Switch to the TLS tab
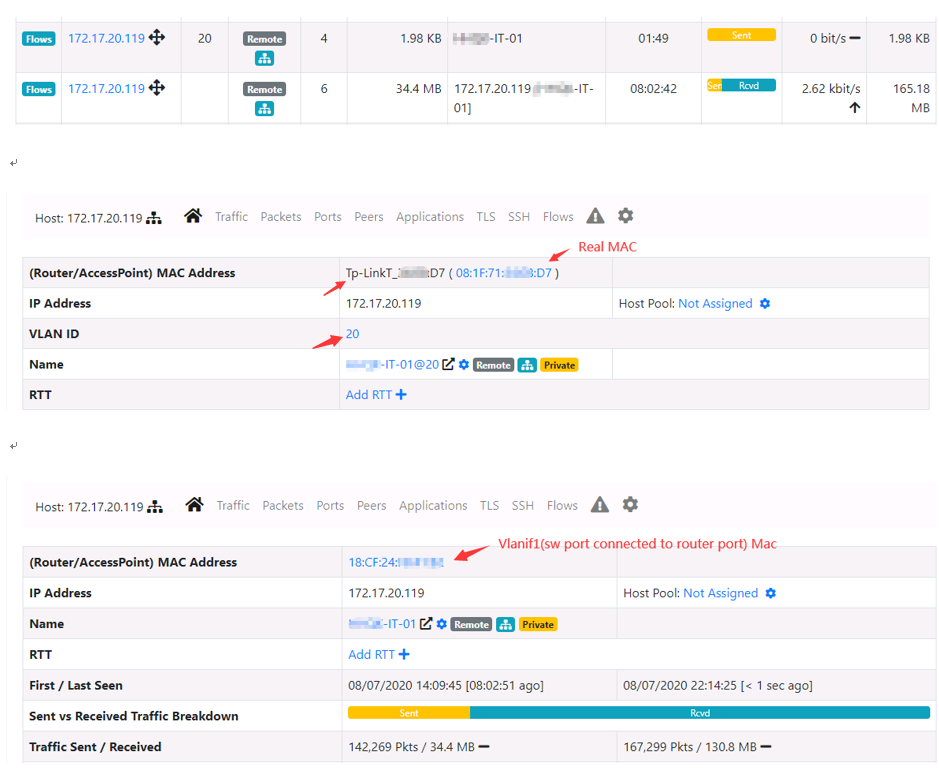This screenshot has height=784, width=939. pos(487,216)
